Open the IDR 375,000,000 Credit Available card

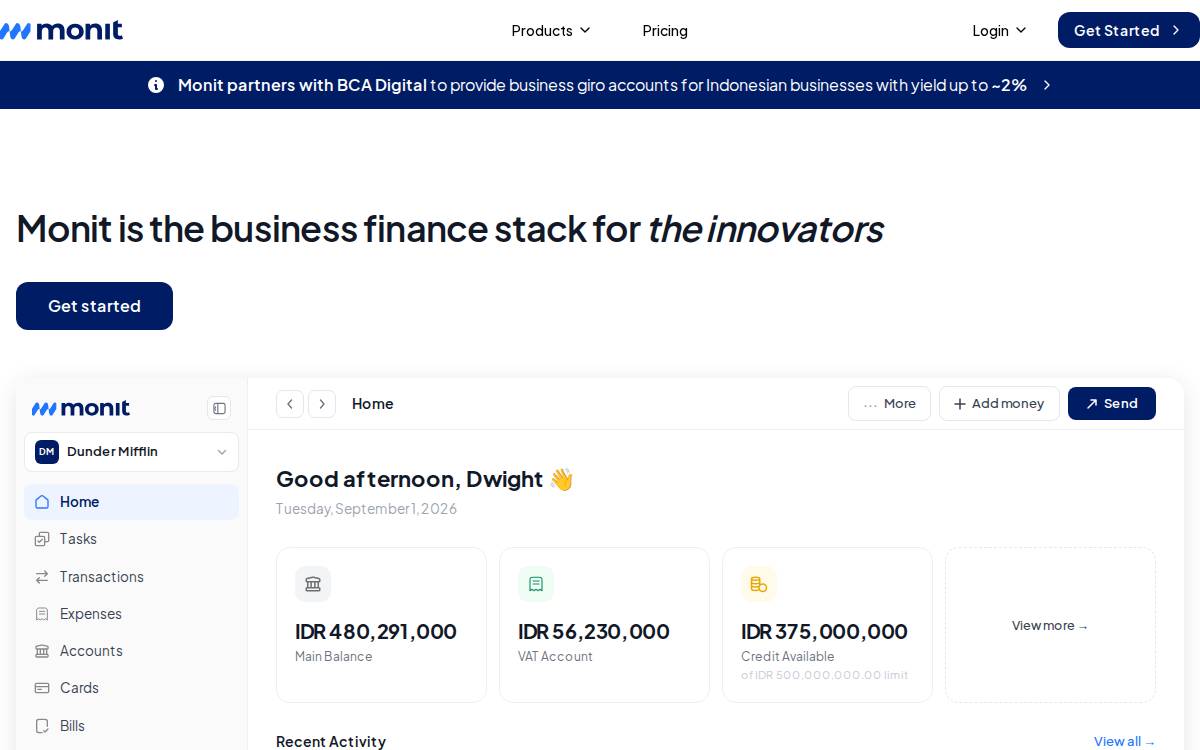coord(827,625)
